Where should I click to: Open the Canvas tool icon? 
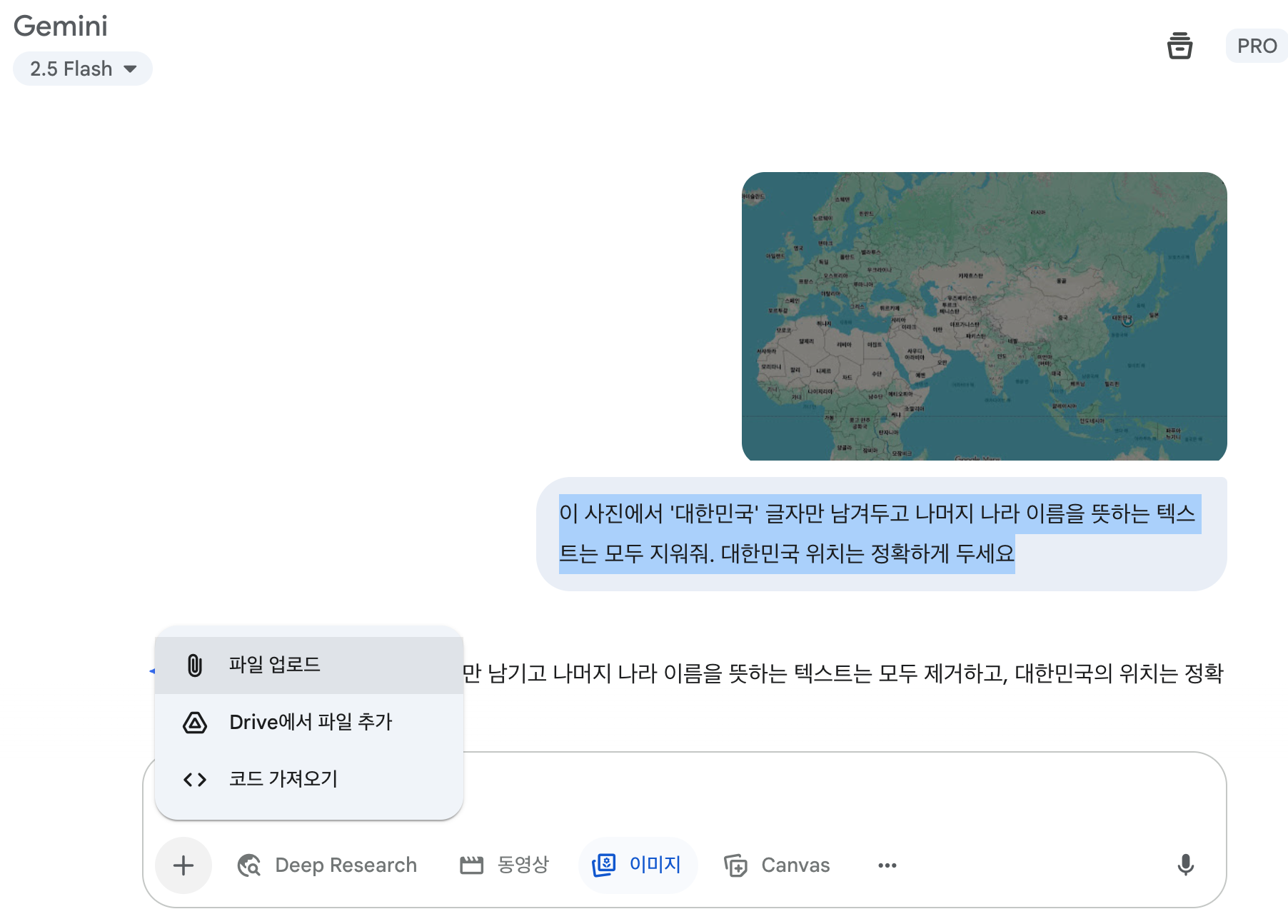[736, 865]
